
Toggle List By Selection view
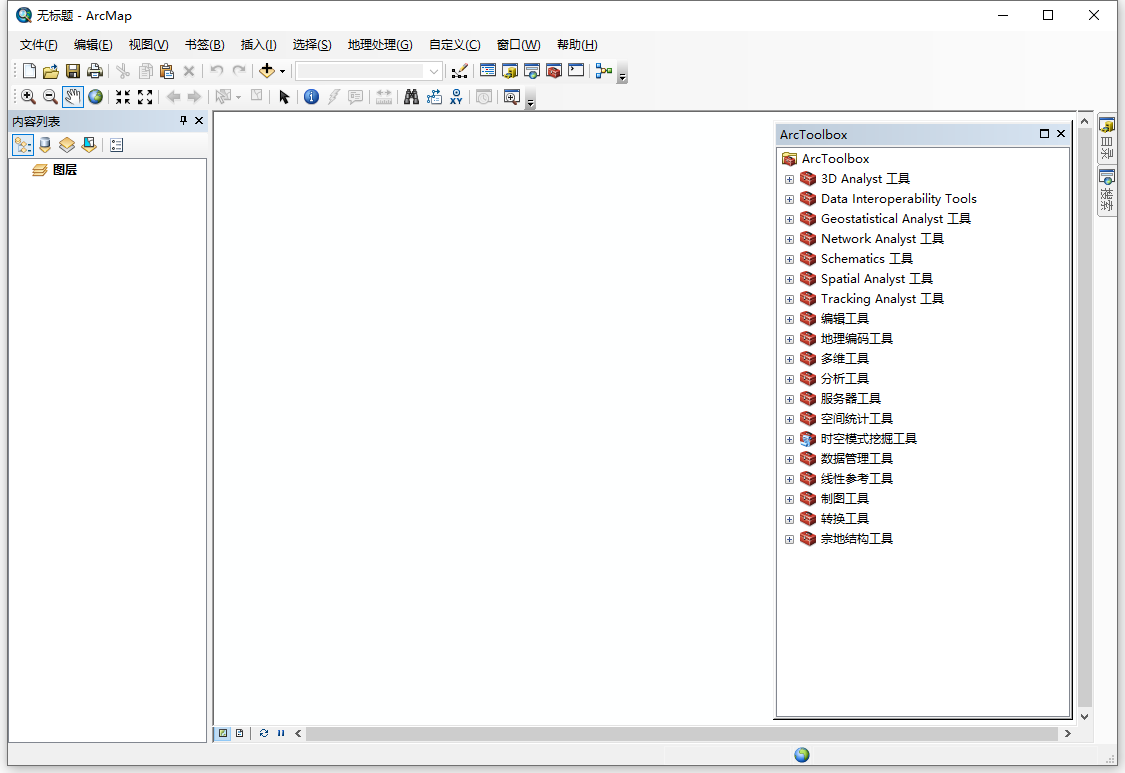tap(89, 146)
